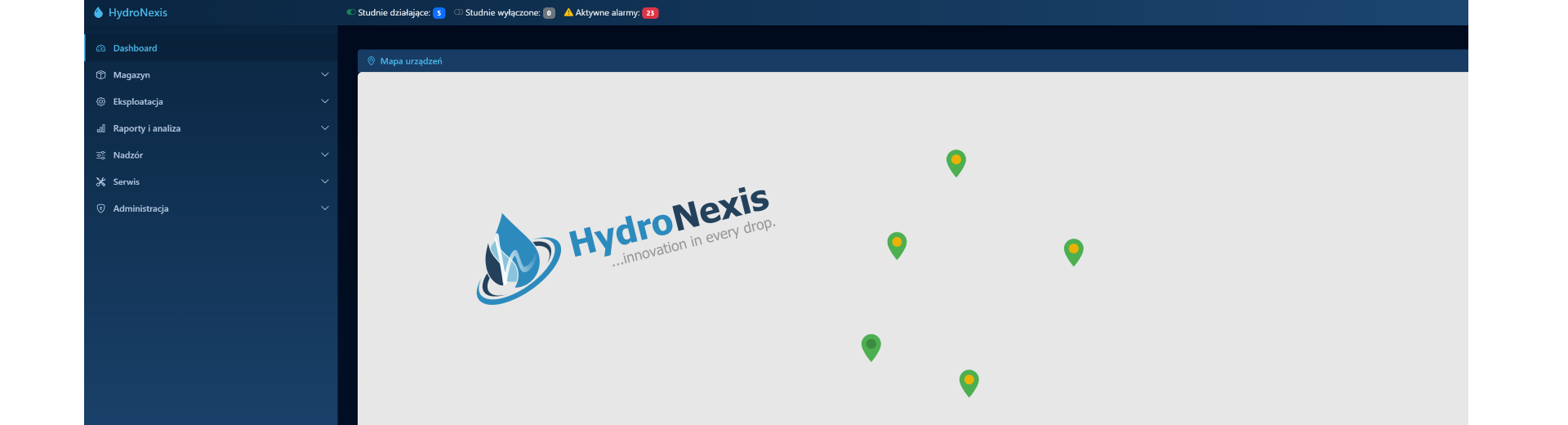
Task: Click the blue Studnie działające count badge
Action: click(439, 13)
